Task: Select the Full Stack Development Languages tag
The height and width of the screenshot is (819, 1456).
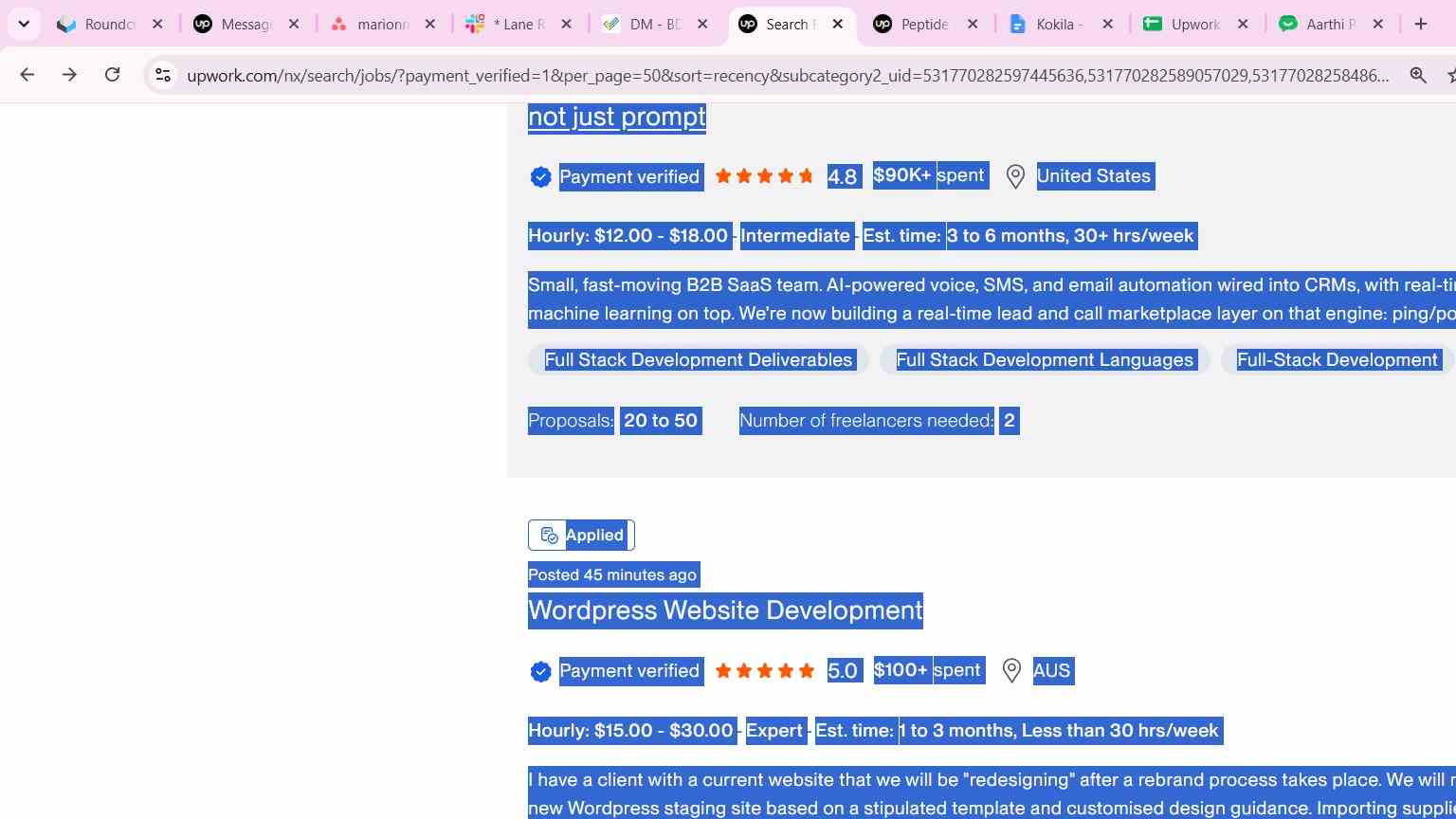Action: pos(1045,359)
